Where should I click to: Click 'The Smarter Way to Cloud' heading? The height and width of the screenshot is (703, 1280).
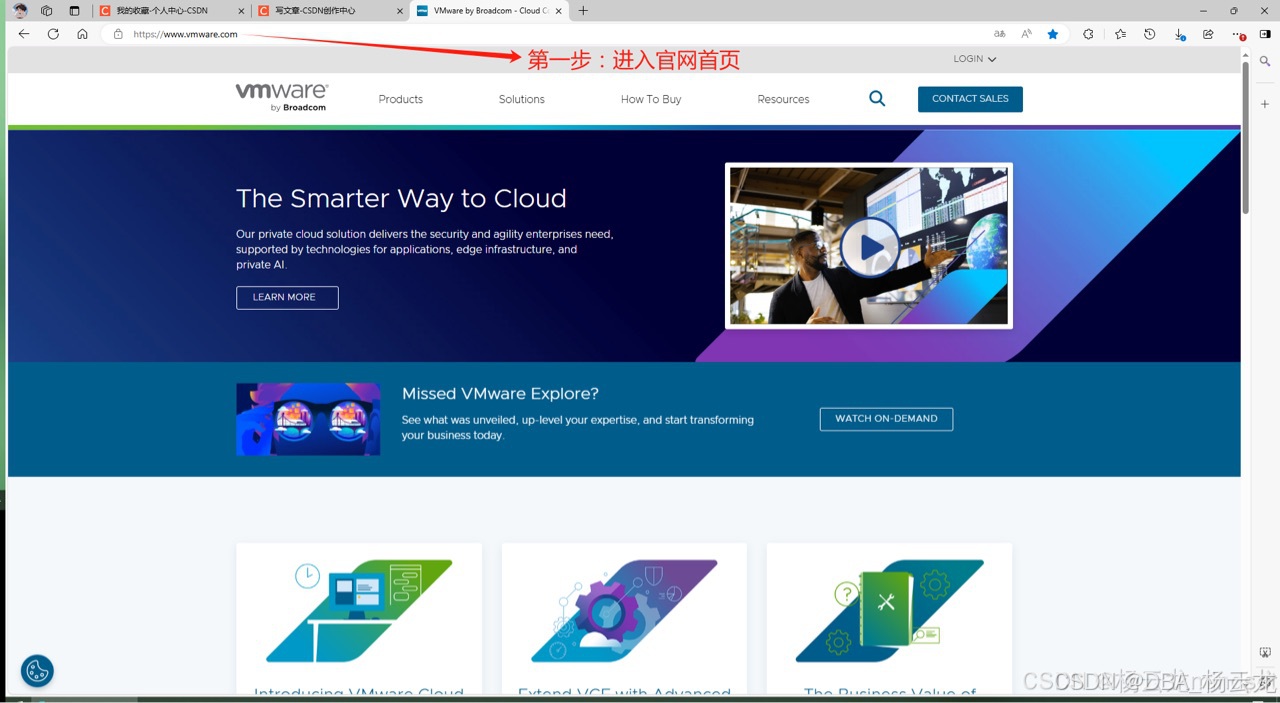click(x=401, y=199)
